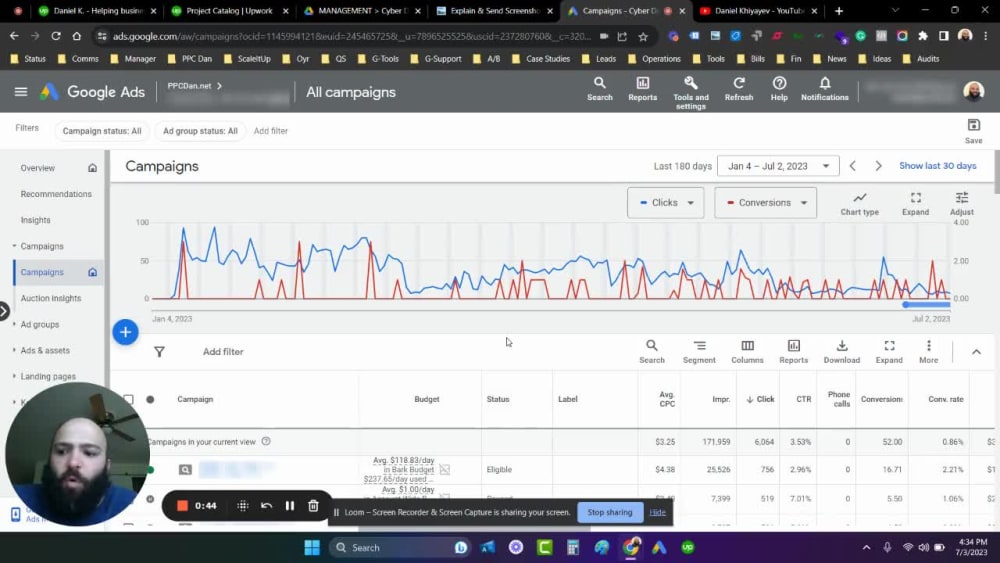Click Show last 30 days link
The height and width of the screenshot is (563, 1000).
938,166
